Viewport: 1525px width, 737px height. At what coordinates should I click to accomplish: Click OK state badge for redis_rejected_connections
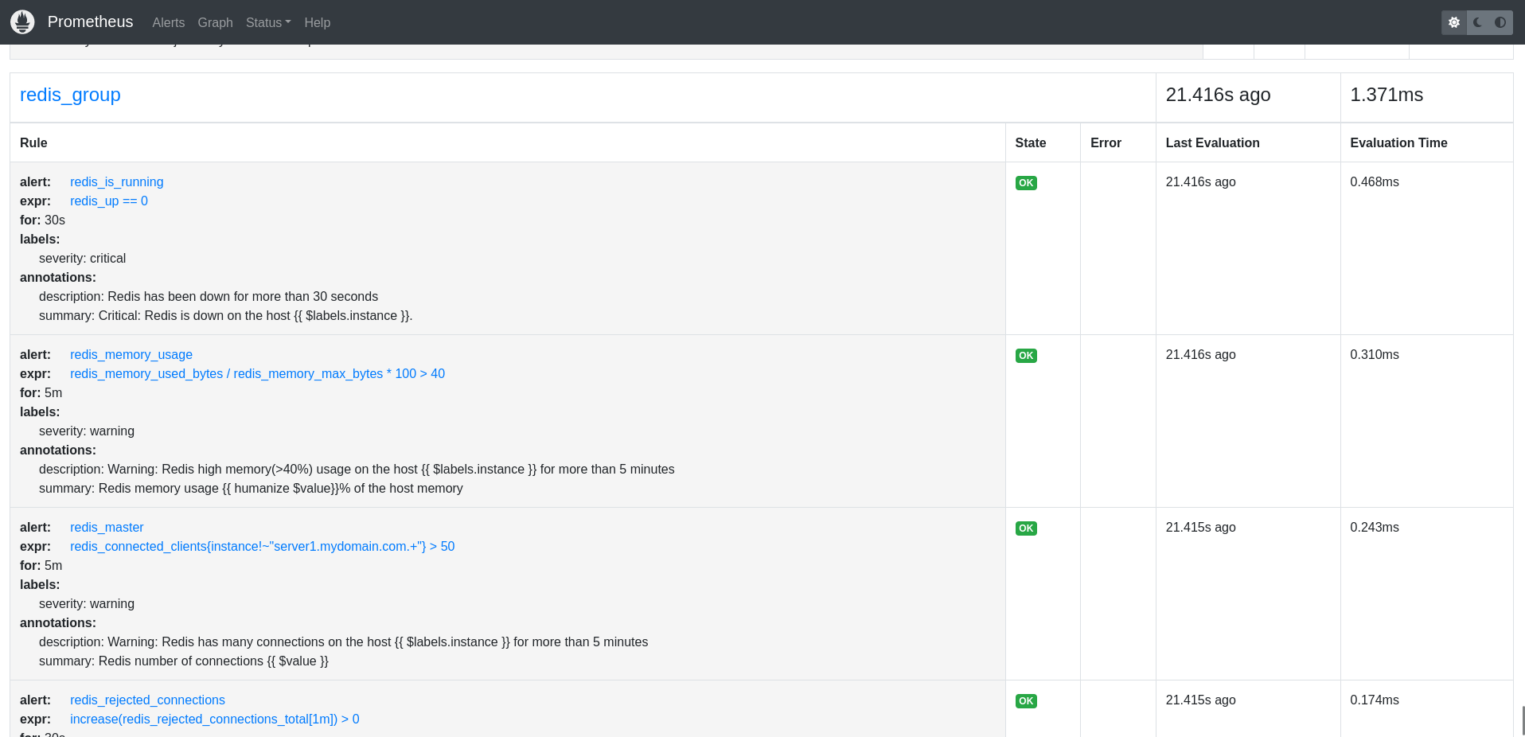(x=1026, y=701)
